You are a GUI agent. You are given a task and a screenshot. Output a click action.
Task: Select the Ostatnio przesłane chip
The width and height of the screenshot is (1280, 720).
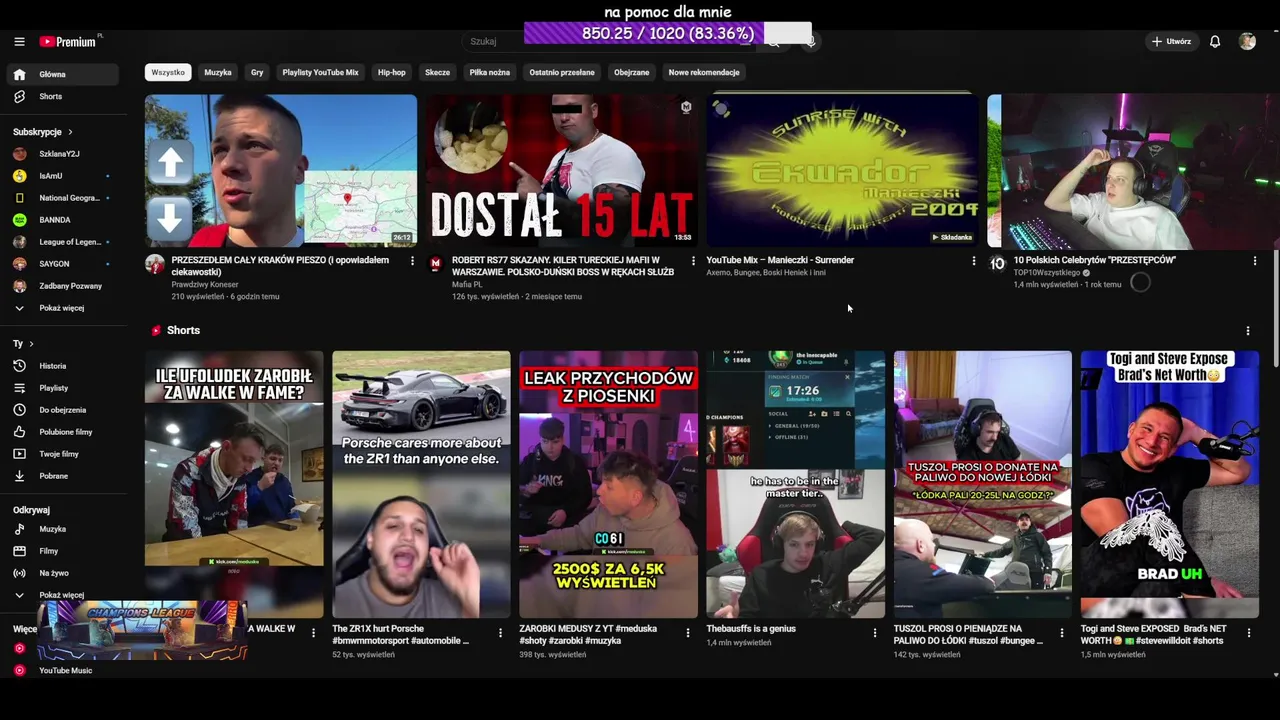(562, 72)
